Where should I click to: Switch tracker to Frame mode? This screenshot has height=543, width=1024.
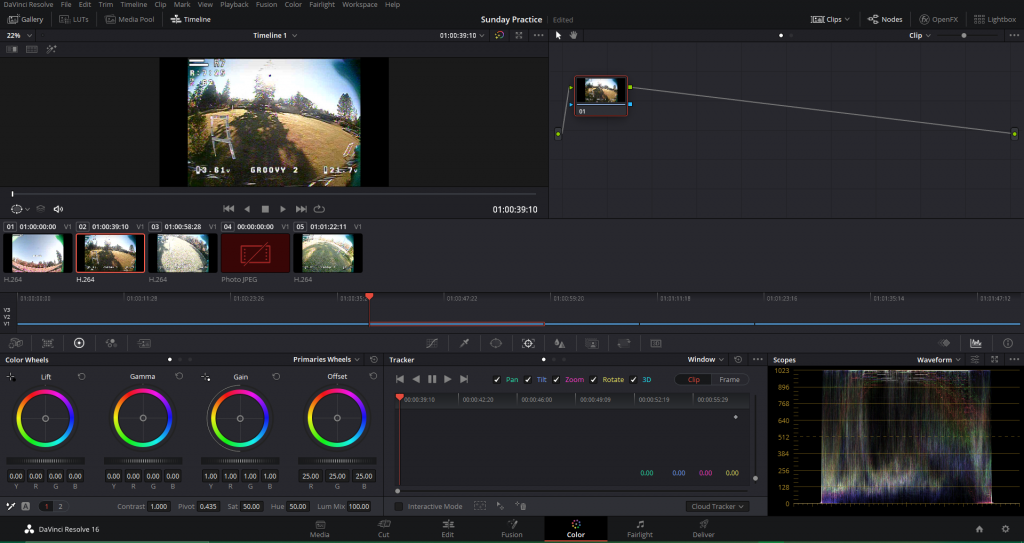point(729,380)
